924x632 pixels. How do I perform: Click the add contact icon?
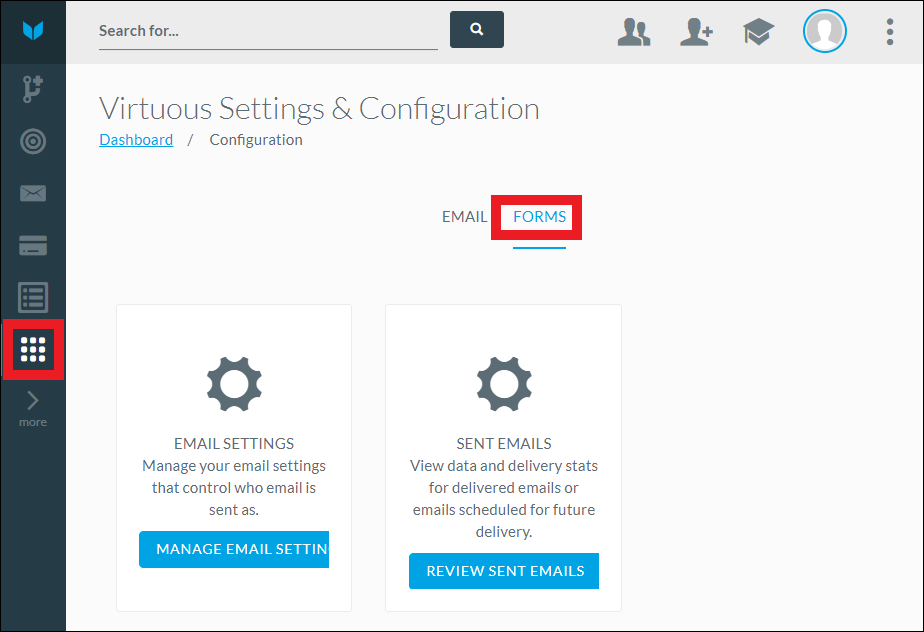(697, 32)
